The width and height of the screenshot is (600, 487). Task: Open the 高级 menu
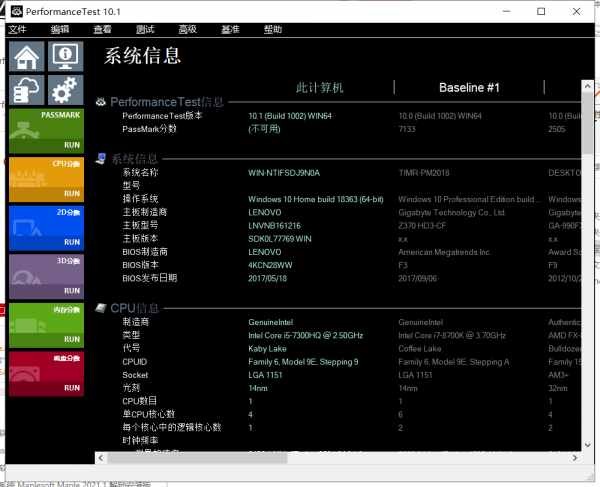pyautogui.click(x=188, y=29)
